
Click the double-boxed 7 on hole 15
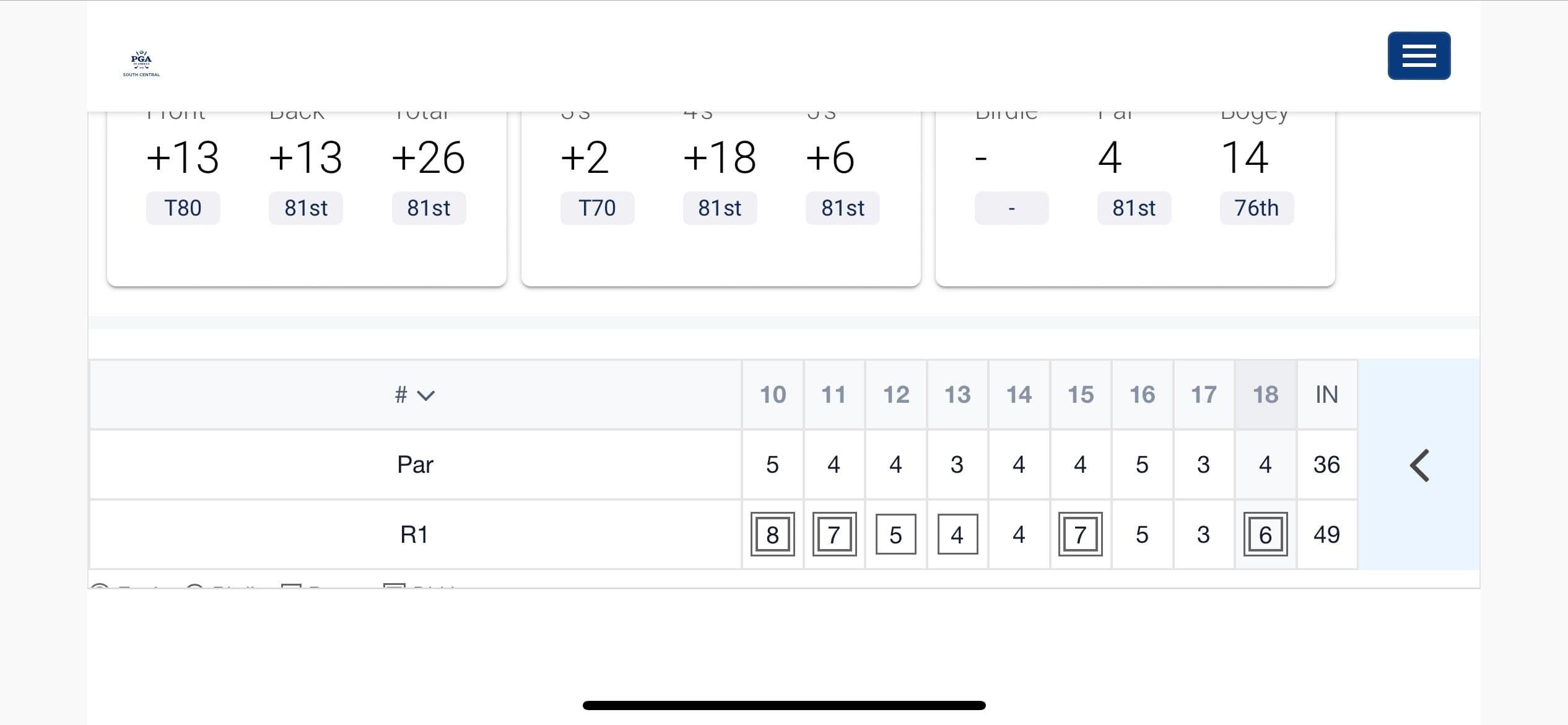pyautogui.click(x=1080, y=534)
